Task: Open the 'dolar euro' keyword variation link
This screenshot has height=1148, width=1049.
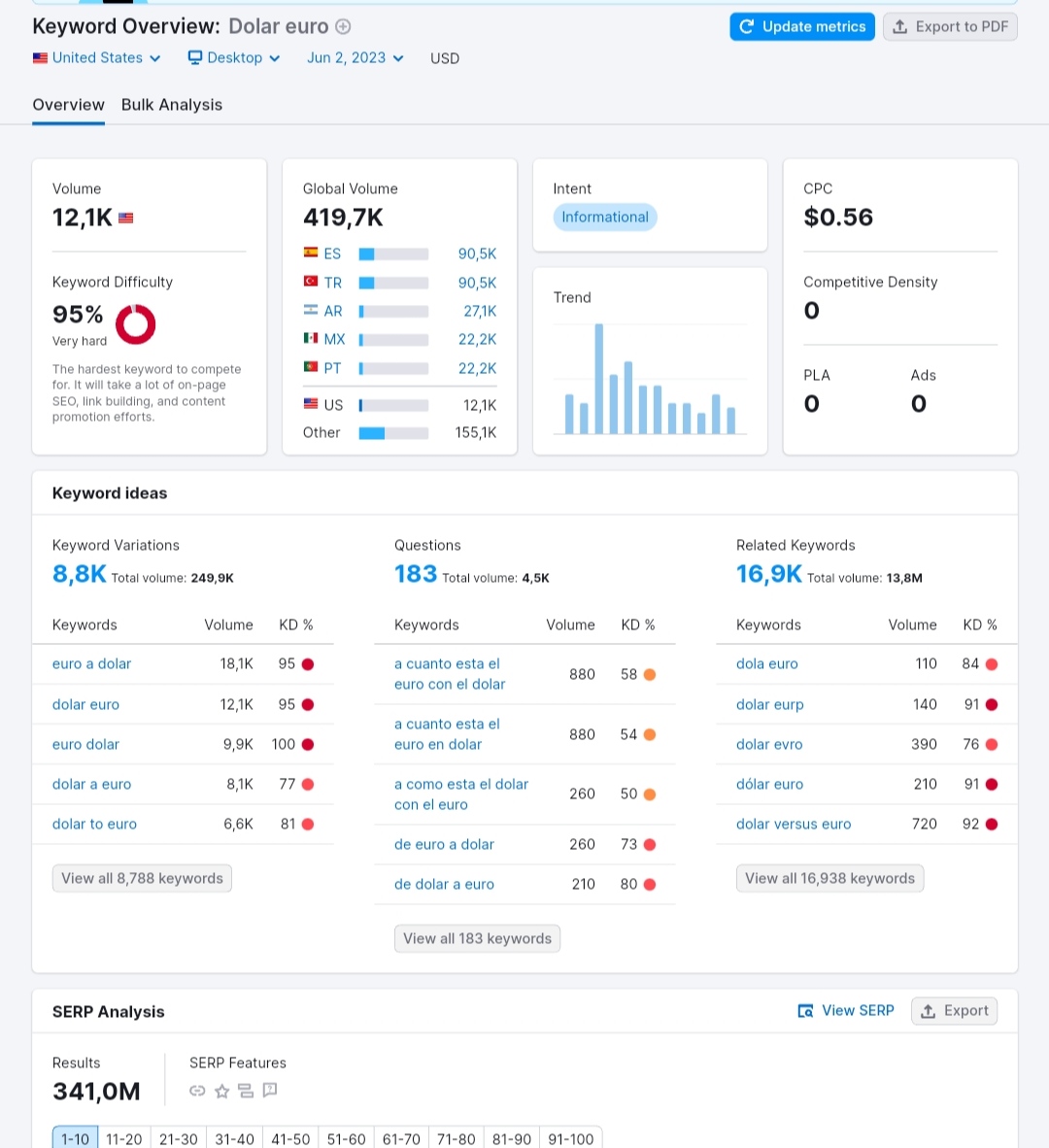Action: point(85,704)
